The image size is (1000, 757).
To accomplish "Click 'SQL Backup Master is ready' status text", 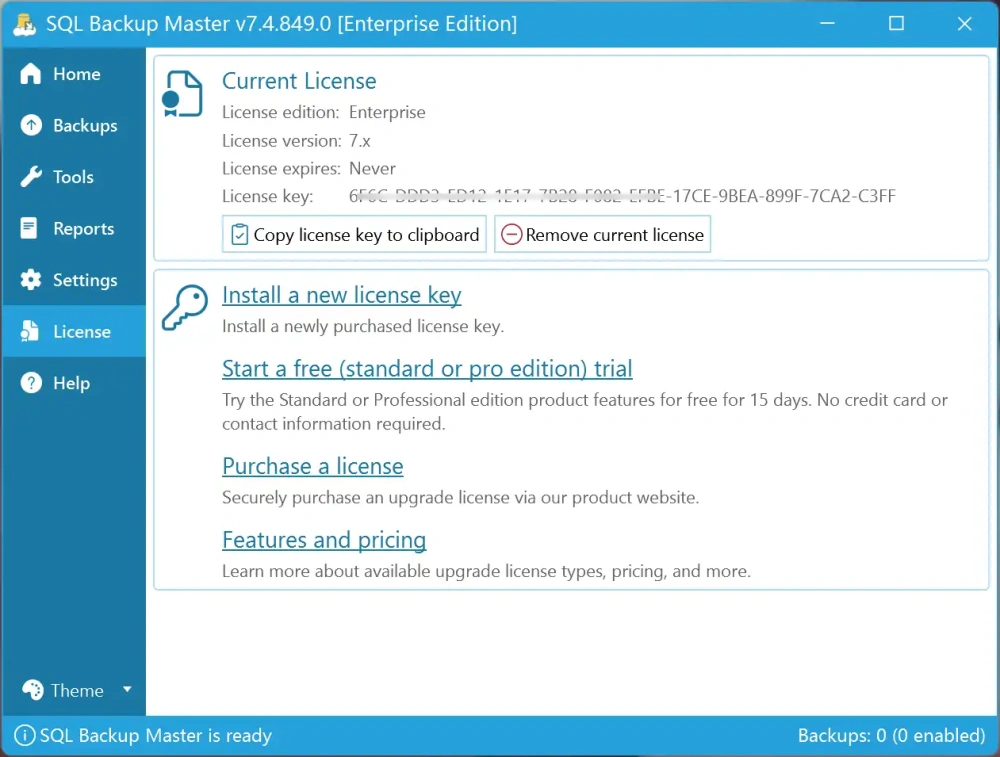I will click(156, 735).
